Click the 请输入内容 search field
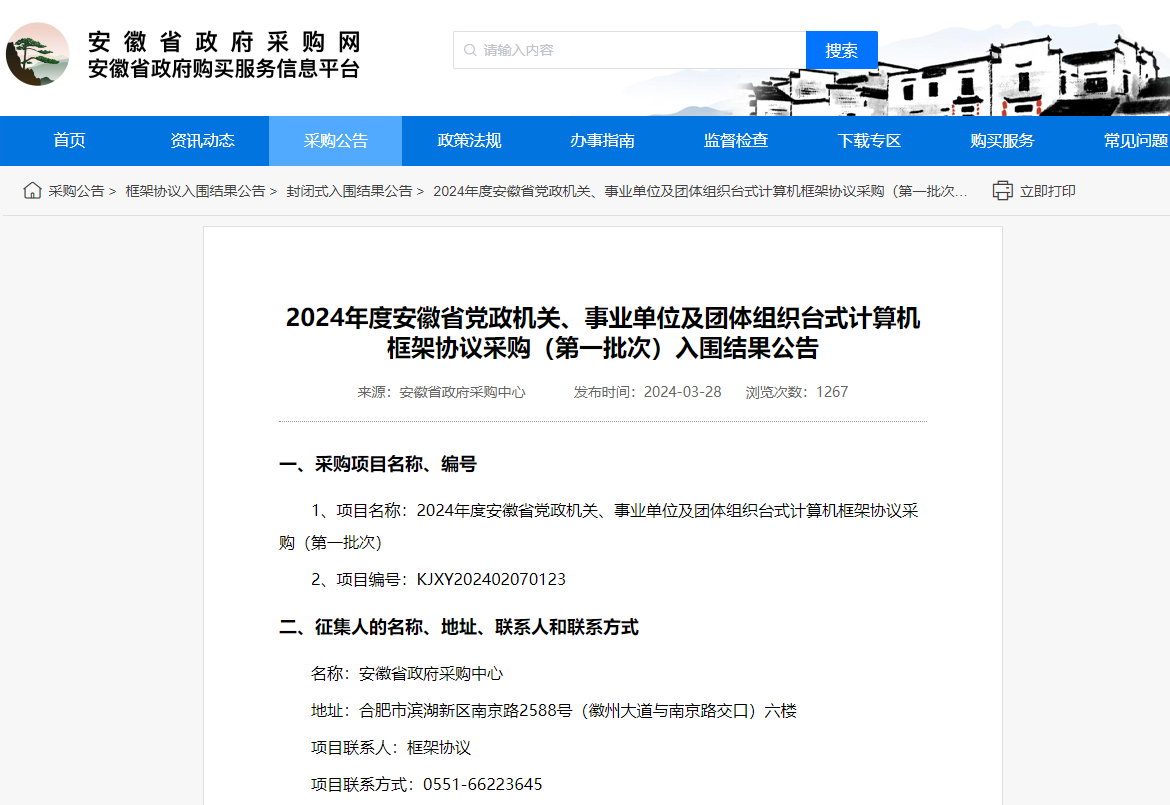The height and width of the screenshot is (805, 1170). coord(630,50)
